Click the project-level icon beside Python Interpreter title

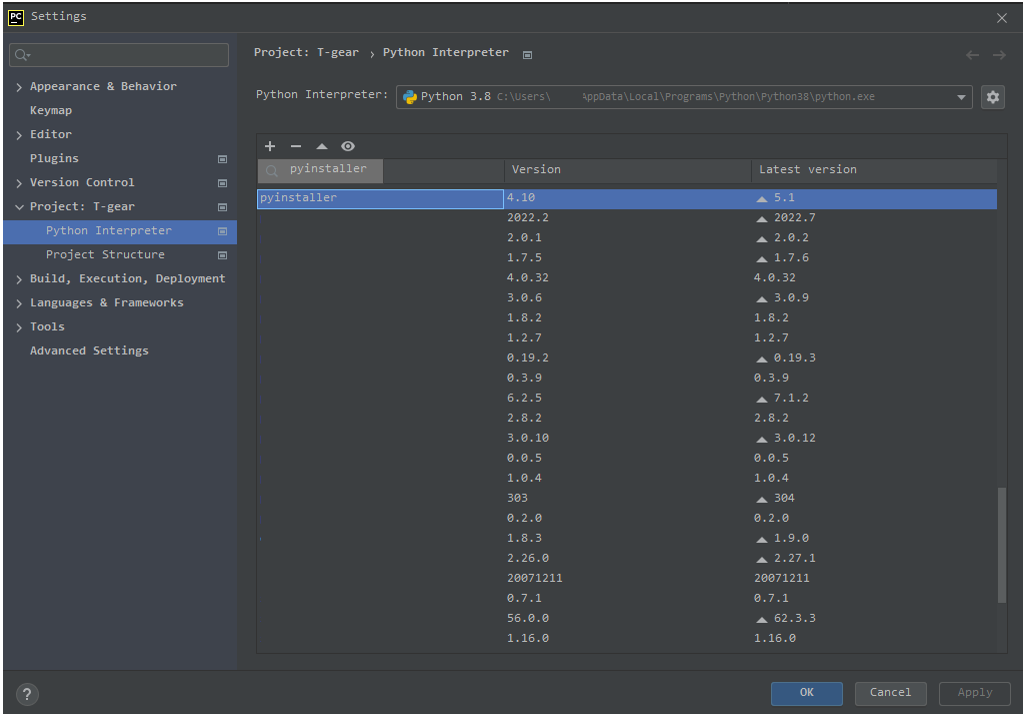coord(528,55)
